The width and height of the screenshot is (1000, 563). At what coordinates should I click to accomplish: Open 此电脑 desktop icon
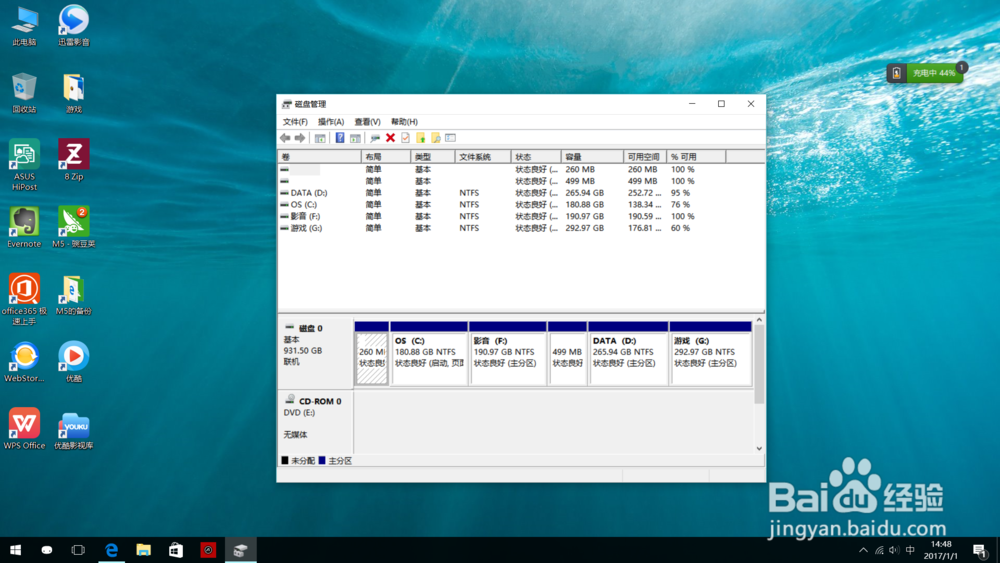pyautogui.click(x=24, y=27)
